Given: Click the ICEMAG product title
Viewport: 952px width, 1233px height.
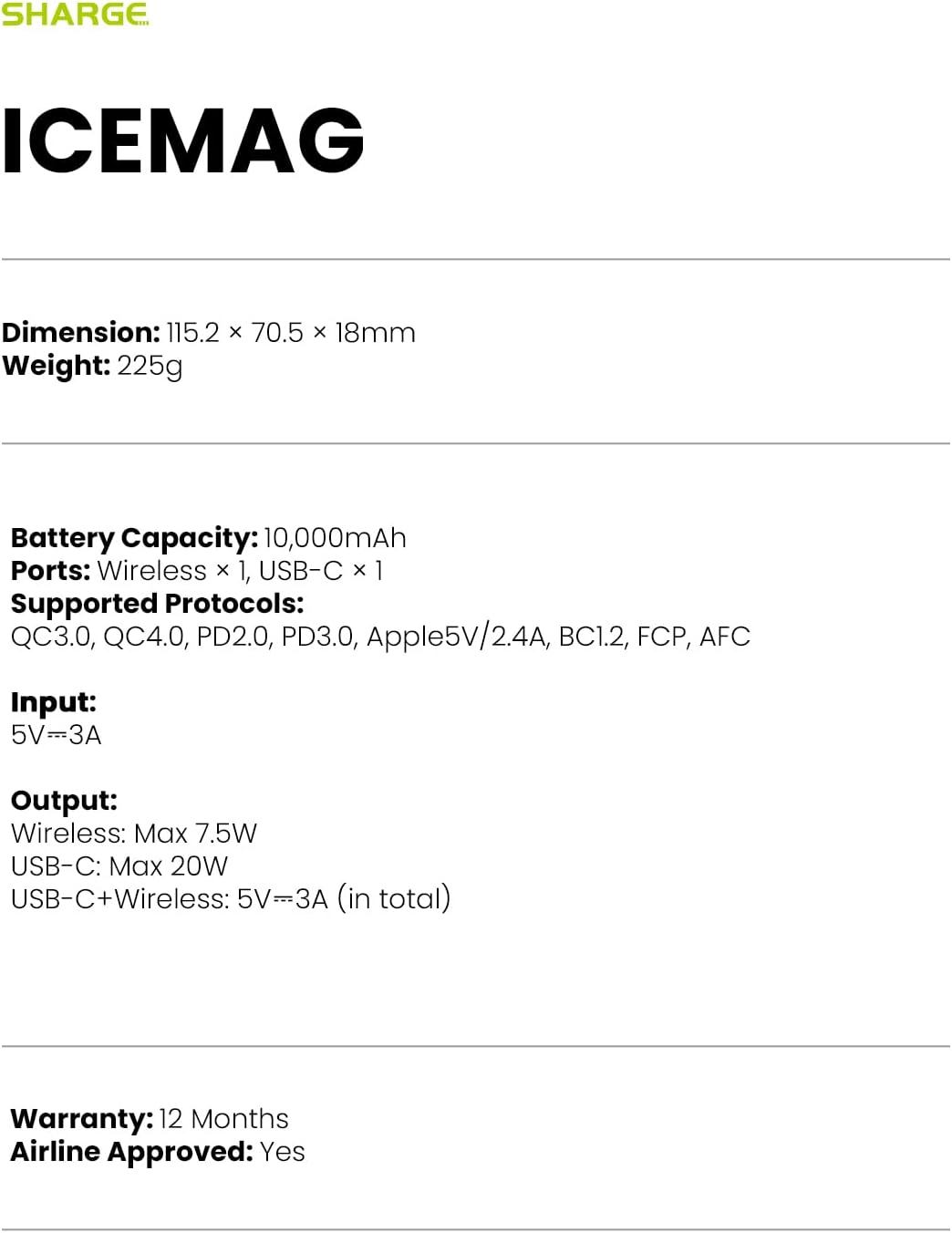Looking at the screenshot, I should pyautogui.click(x=182, y=140).
